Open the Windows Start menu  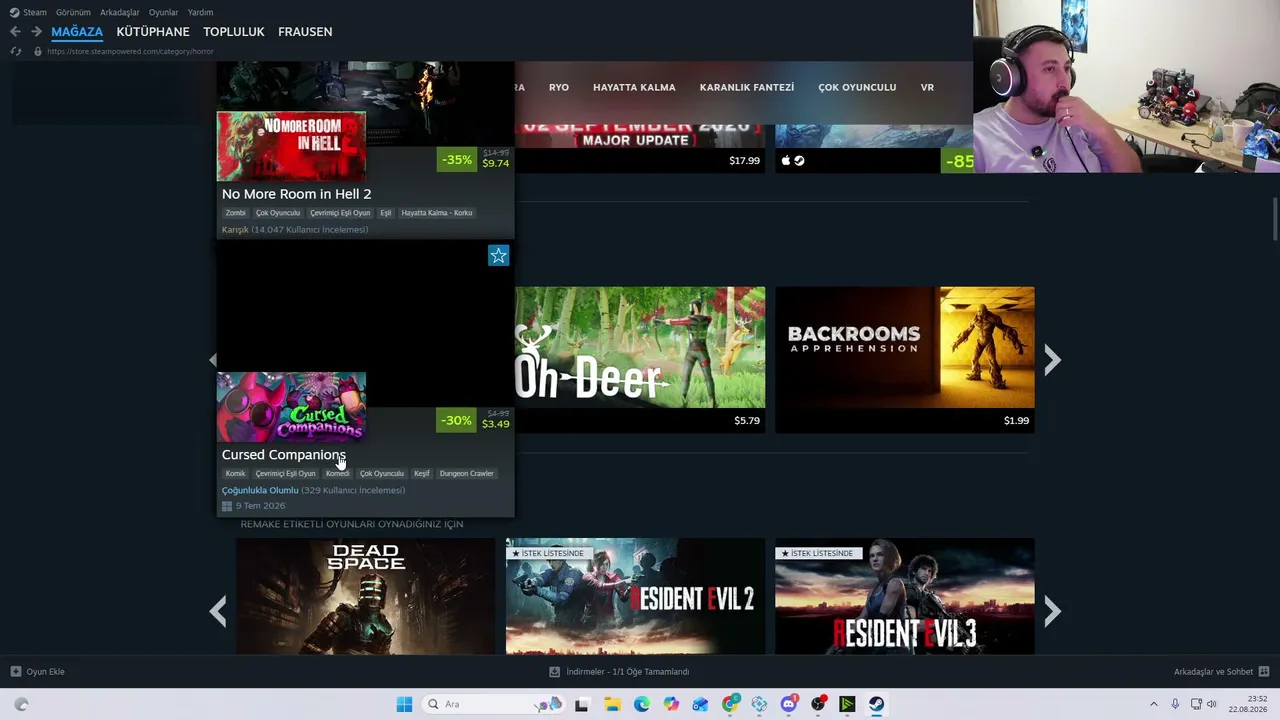(x=404, y=704)
